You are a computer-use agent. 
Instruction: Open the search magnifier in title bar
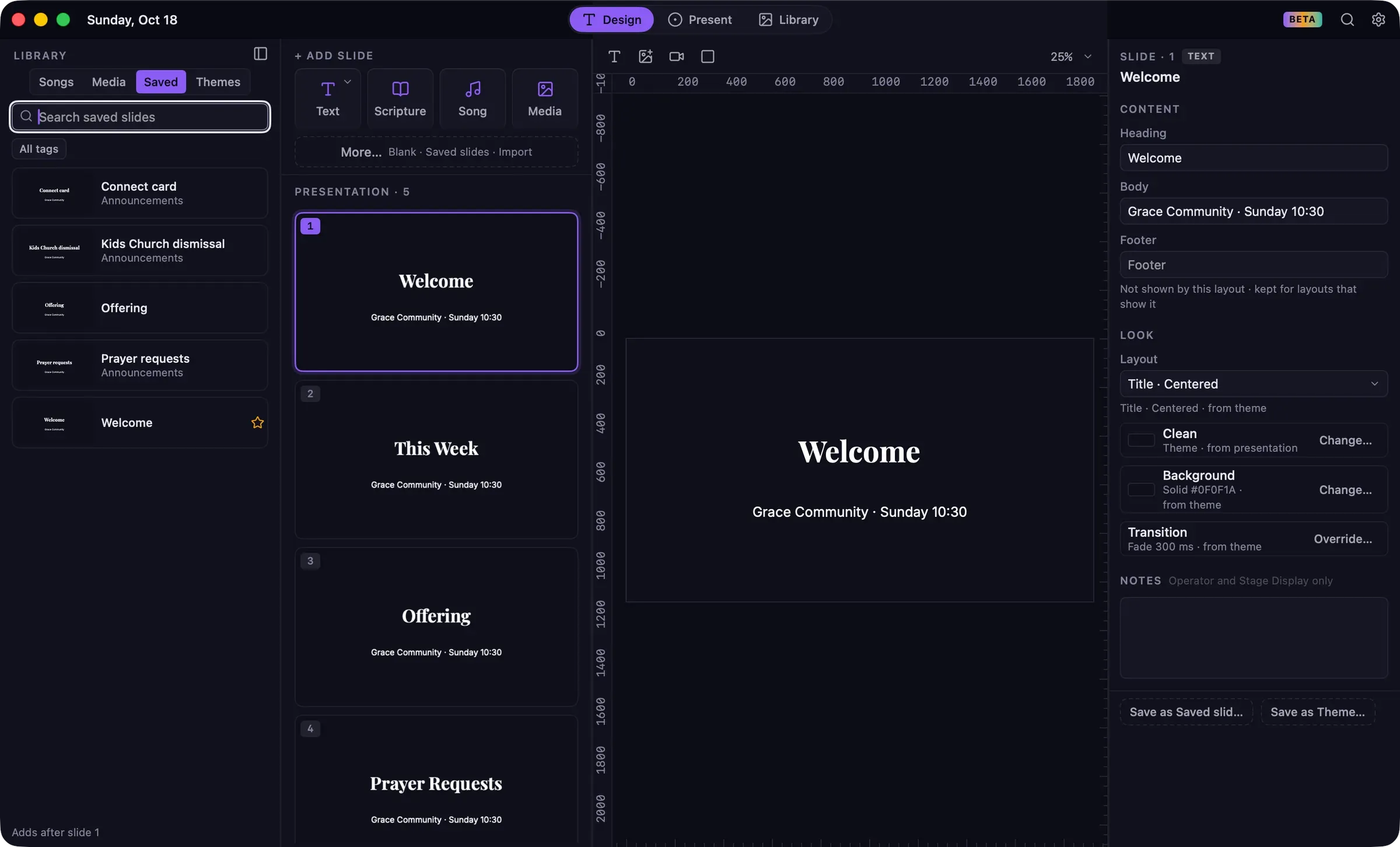click(x=1347, y=19)
